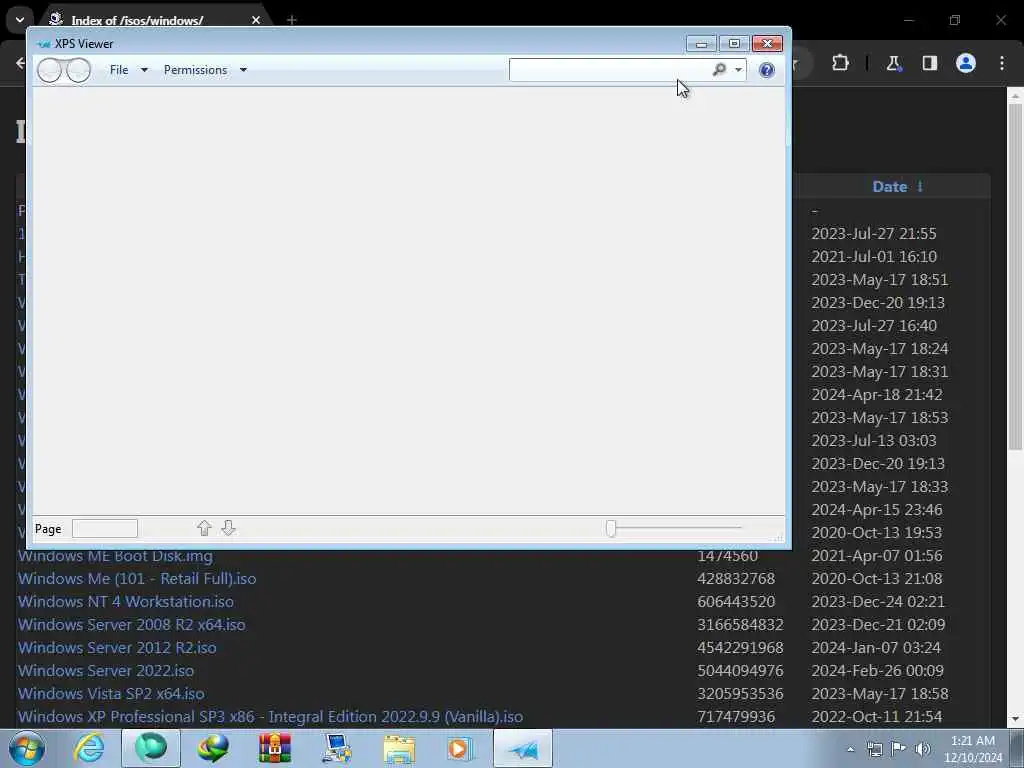Image resolution: width=1024 pixels, height=768 pixels.
Task: Open Windows Server 2008 R2 x64.iso link
Action: click(131, 624)
